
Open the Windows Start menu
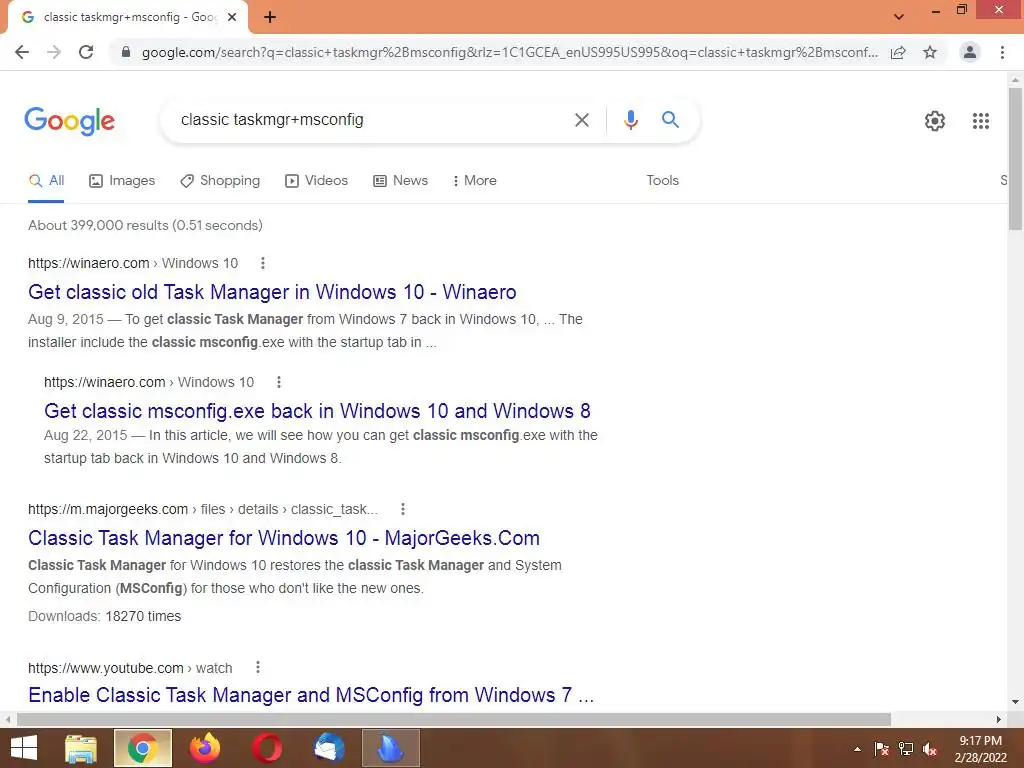coord(24,748)
